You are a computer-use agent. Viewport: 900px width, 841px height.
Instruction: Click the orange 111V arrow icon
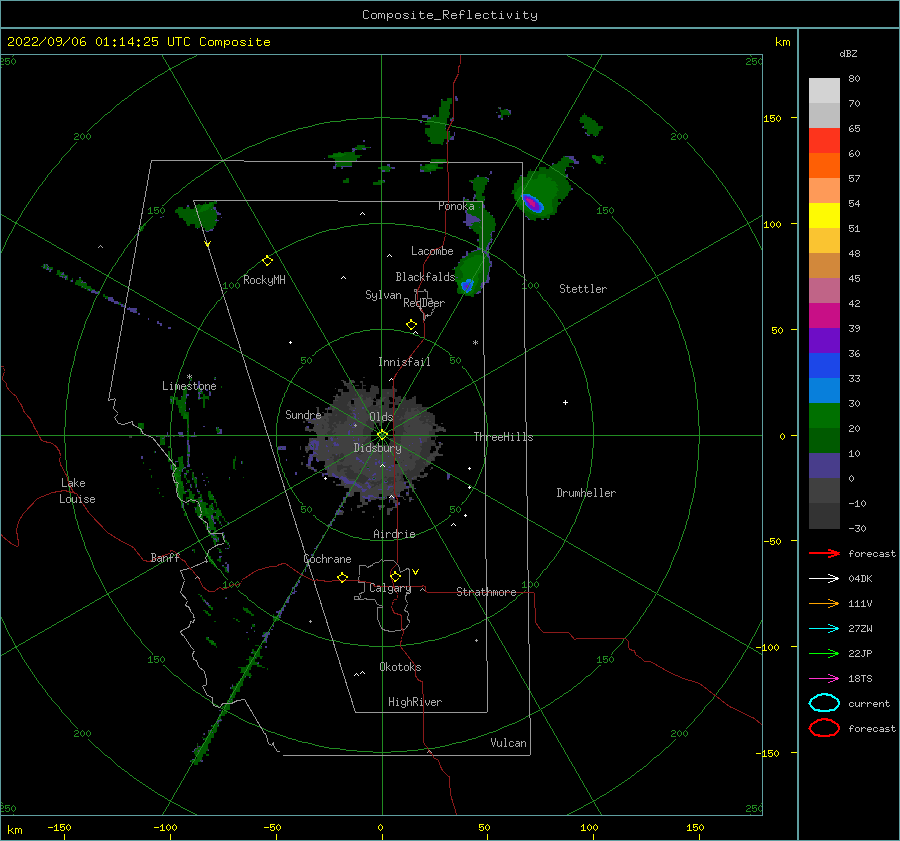(824, 603)
